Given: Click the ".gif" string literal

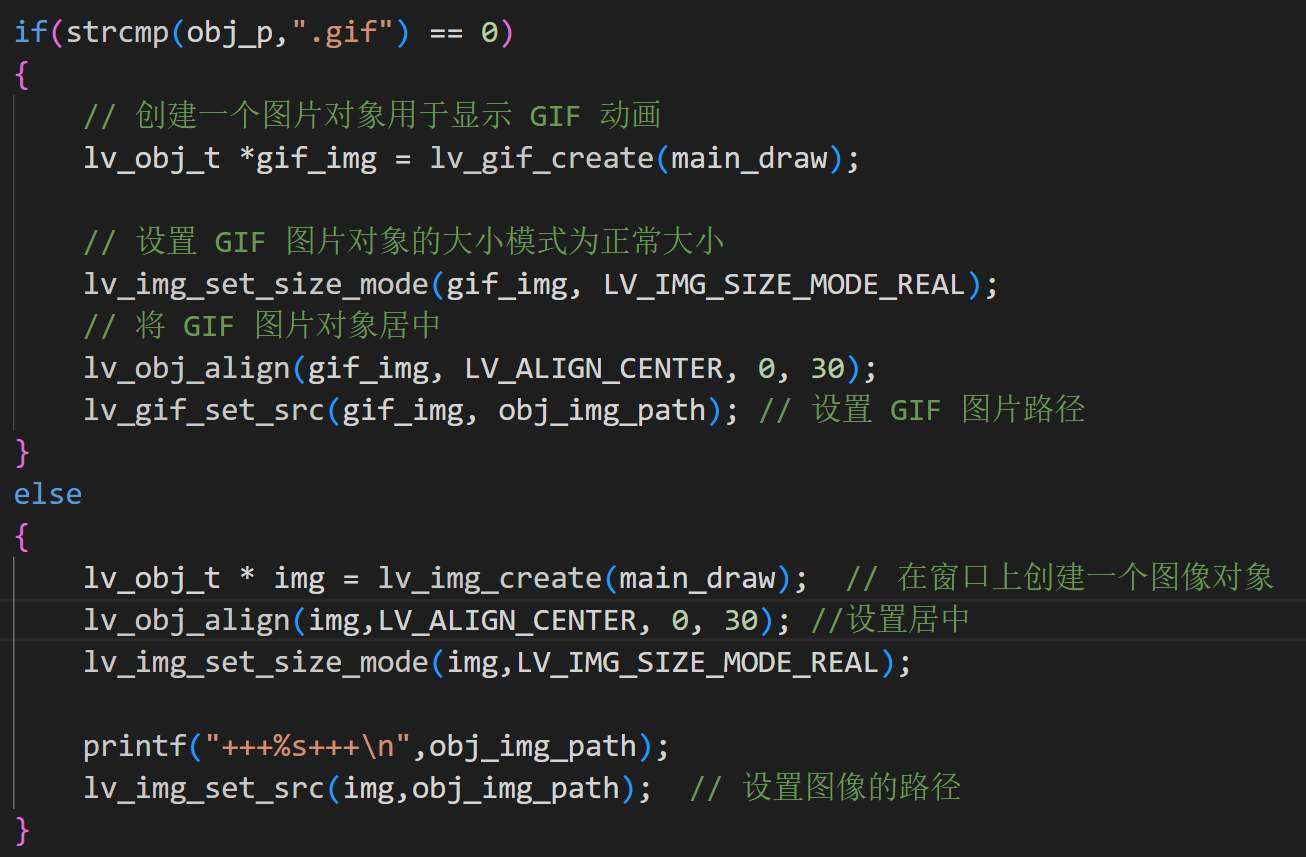Looking at the screenshot, I should point(345,31).
